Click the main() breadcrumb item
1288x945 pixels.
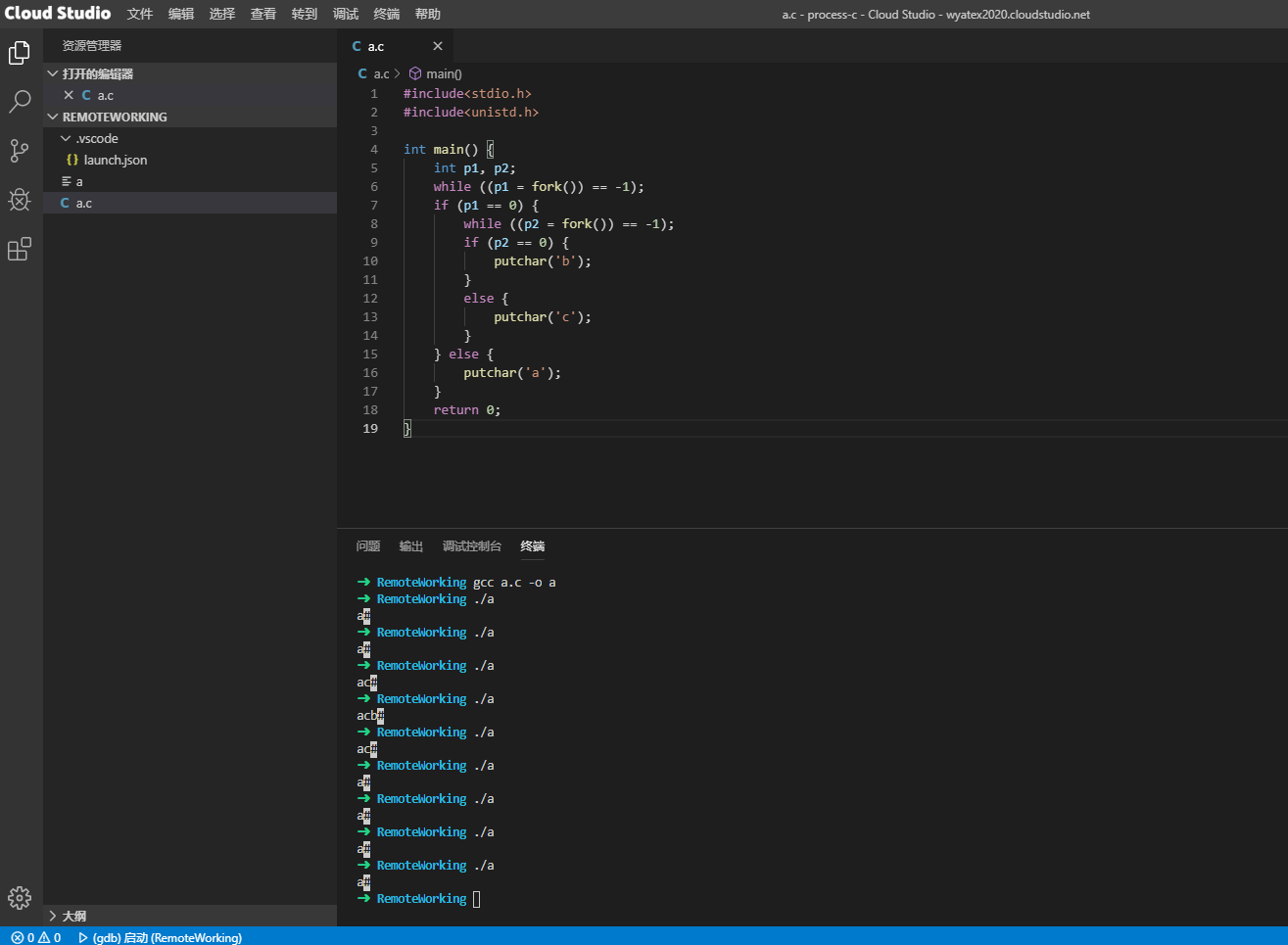click(x=443, y=73)
